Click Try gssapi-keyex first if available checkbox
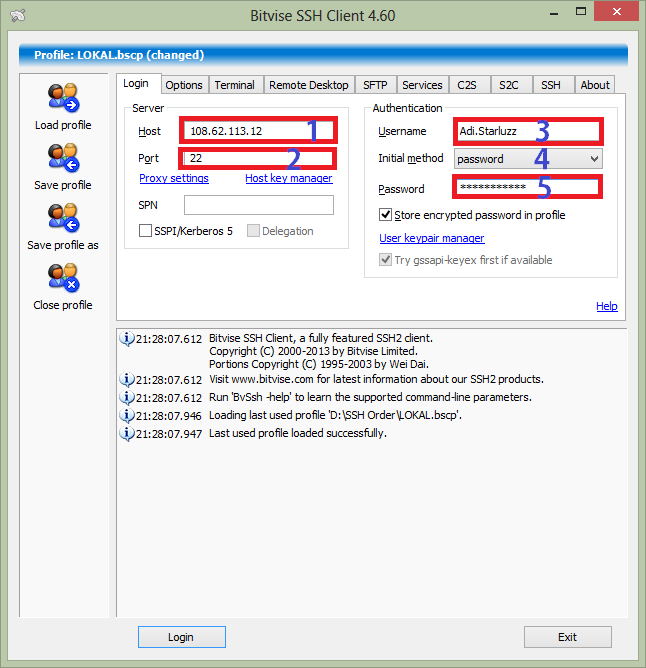 click(x=385, y=259)
